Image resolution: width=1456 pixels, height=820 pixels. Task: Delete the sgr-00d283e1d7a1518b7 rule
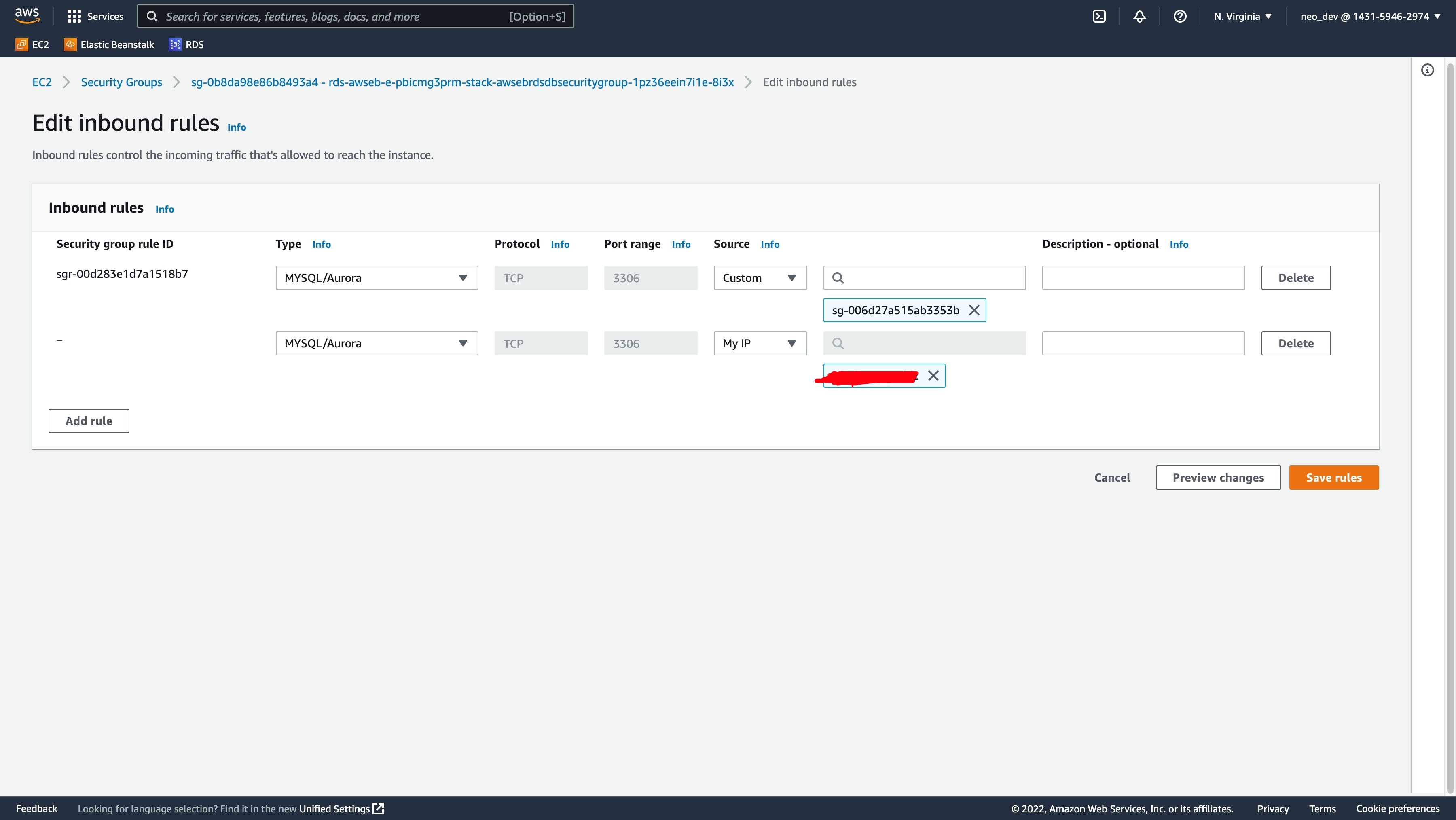(1295, 278)
